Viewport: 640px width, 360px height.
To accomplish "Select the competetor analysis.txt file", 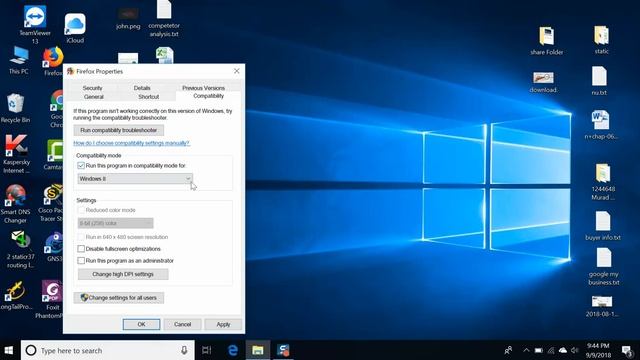I will tap(164, 9).
